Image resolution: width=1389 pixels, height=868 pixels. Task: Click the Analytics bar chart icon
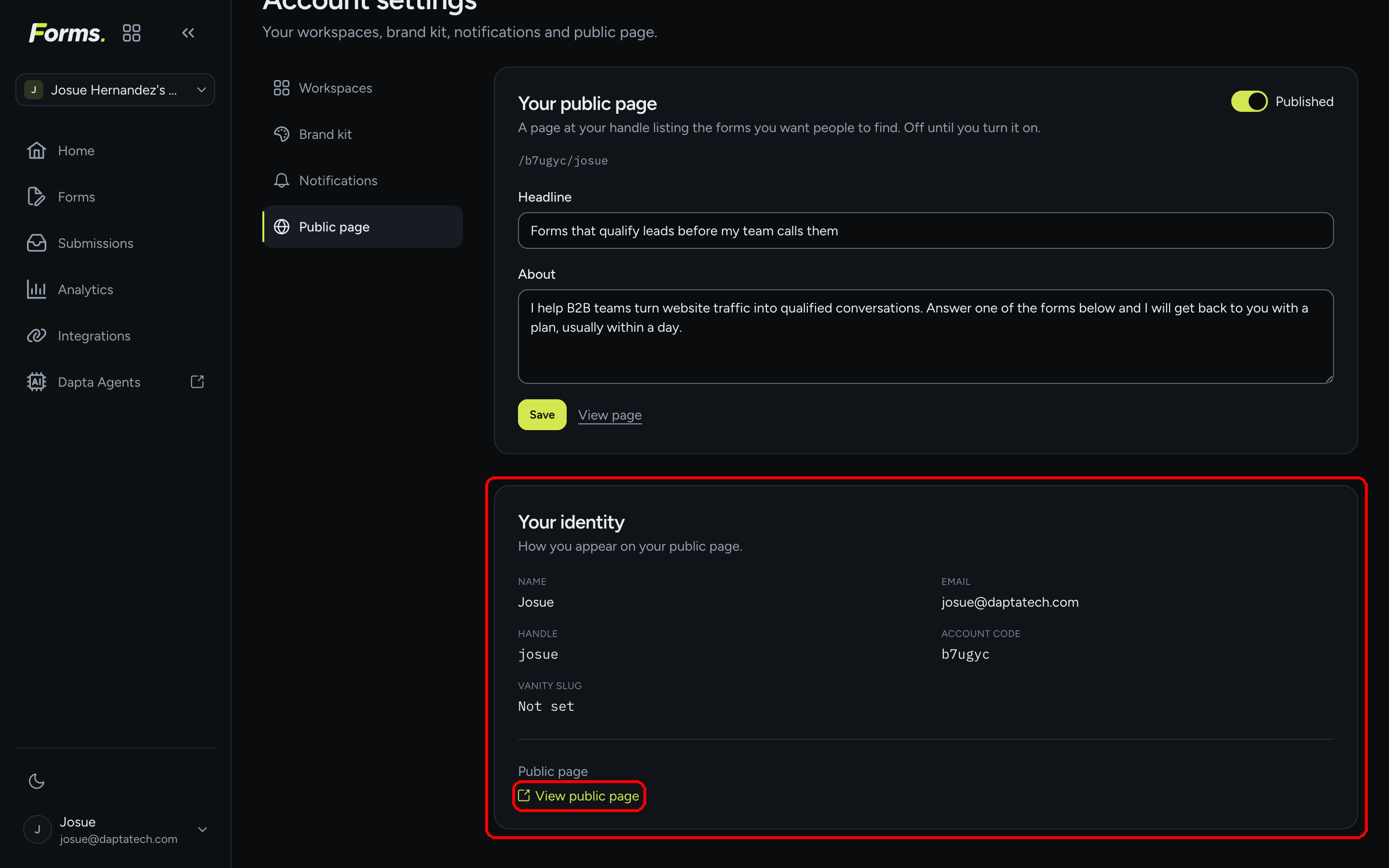pos(36,289)
